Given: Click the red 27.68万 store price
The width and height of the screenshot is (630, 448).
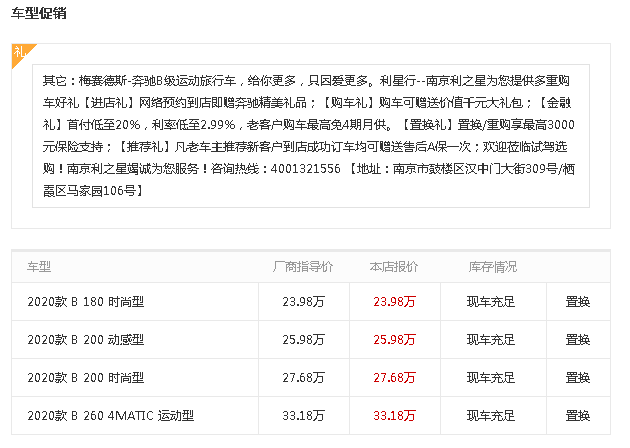Looking at the screenshot, I should [x=394, y=378].
